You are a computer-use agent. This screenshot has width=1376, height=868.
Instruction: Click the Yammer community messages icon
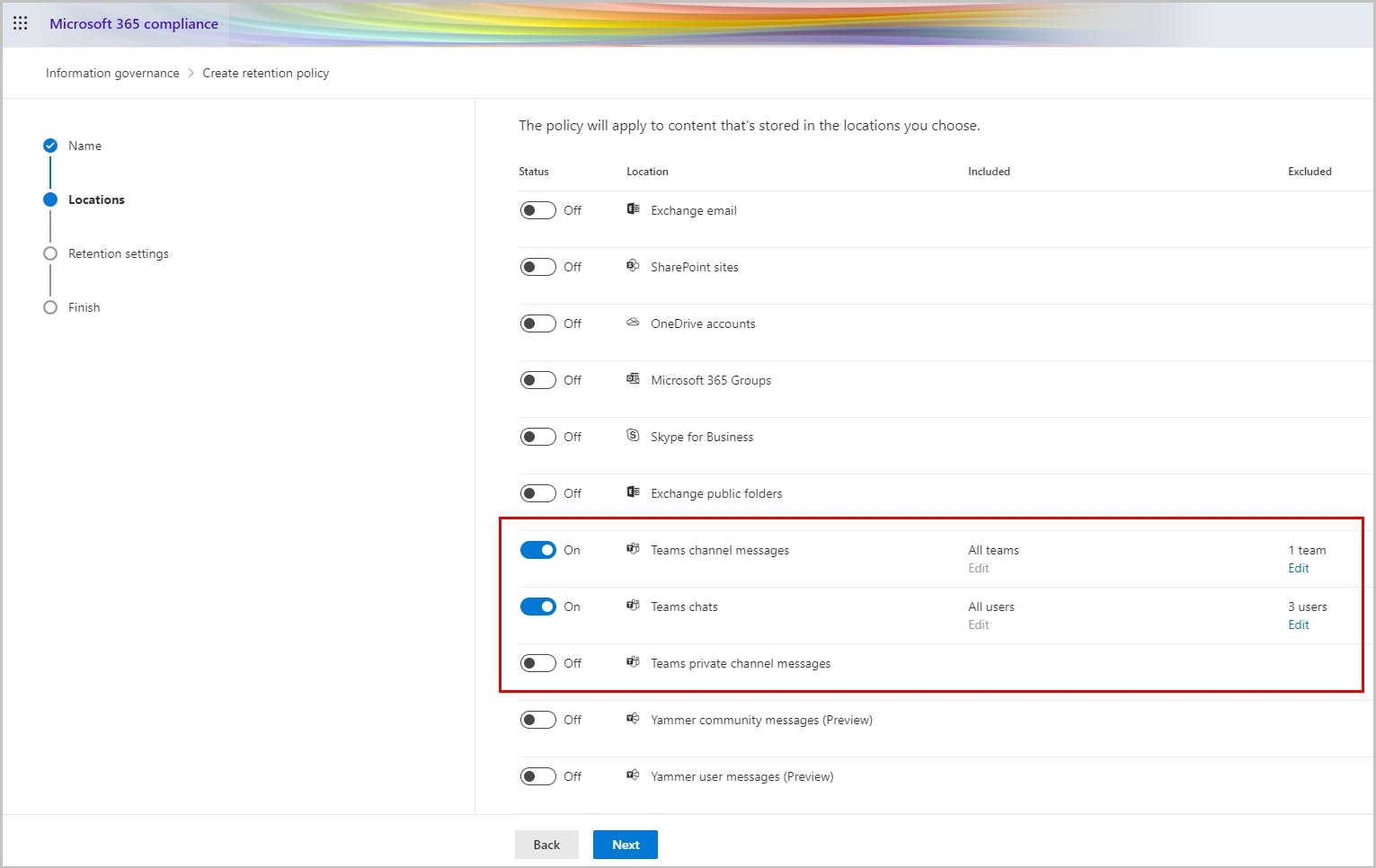click(633, 719)
